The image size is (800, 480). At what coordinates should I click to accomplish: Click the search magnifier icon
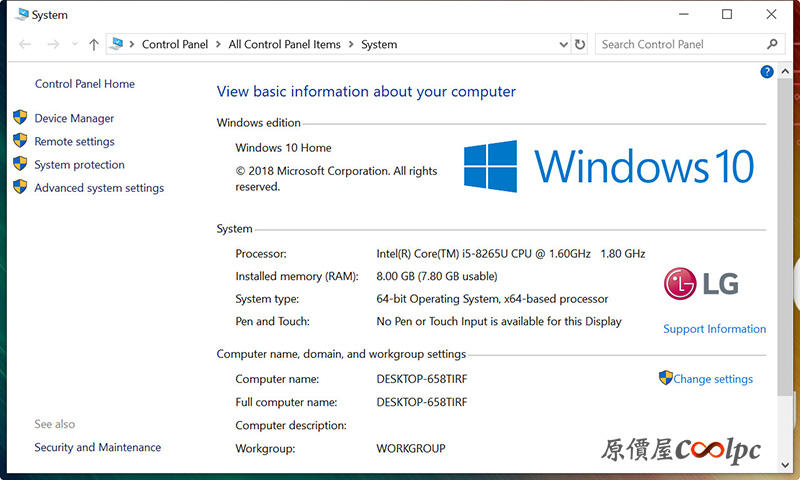click(772, 44)
